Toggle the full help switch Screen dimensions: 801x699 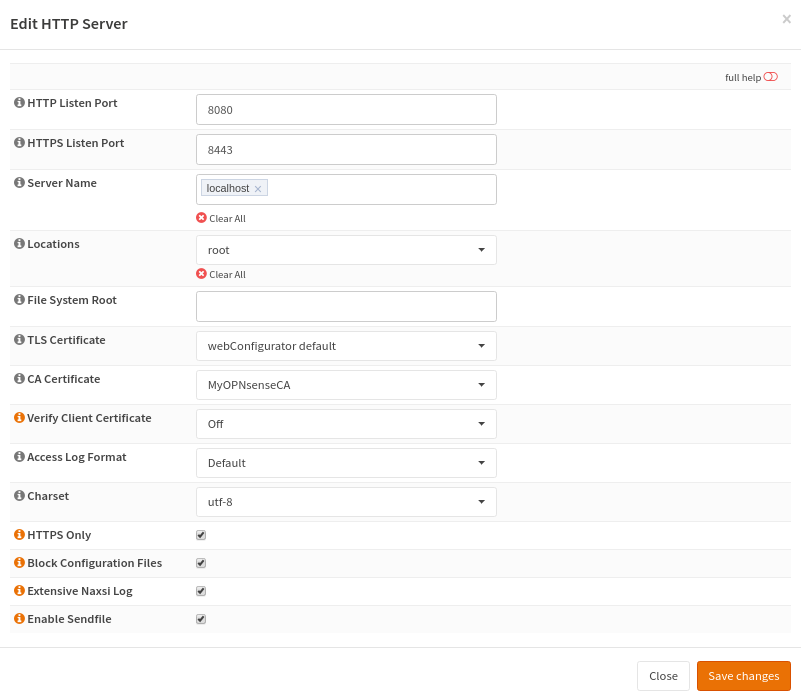[769, 76]
